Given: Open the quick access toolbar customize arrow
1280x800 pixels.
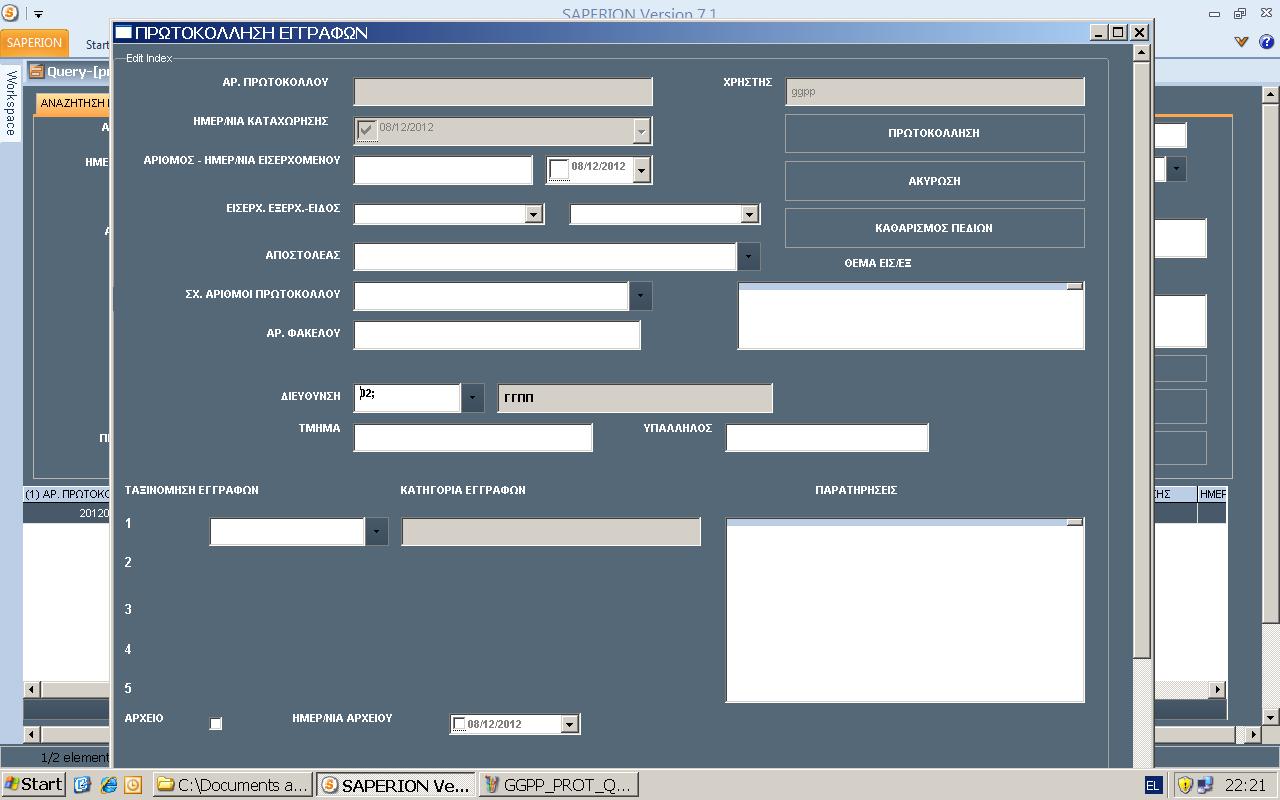Looking at the screenshot, I should pyautogui.click(x=39, y=14).
